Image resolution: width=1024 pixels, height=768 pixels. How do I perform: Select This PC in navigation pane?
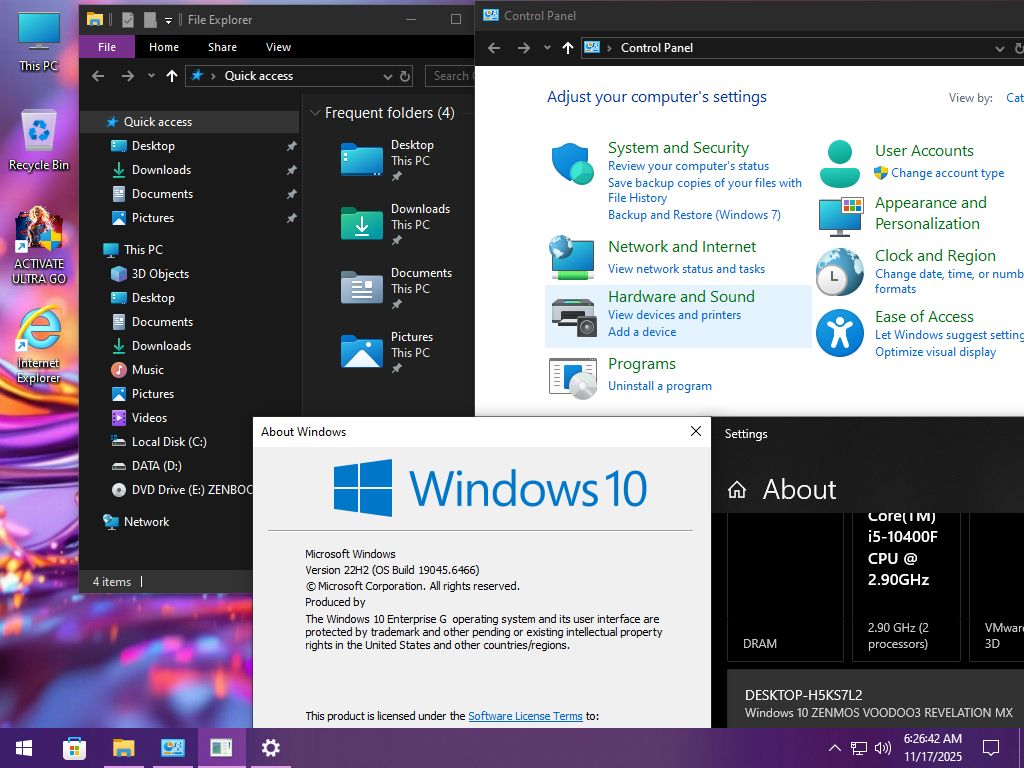pos(143,249)
